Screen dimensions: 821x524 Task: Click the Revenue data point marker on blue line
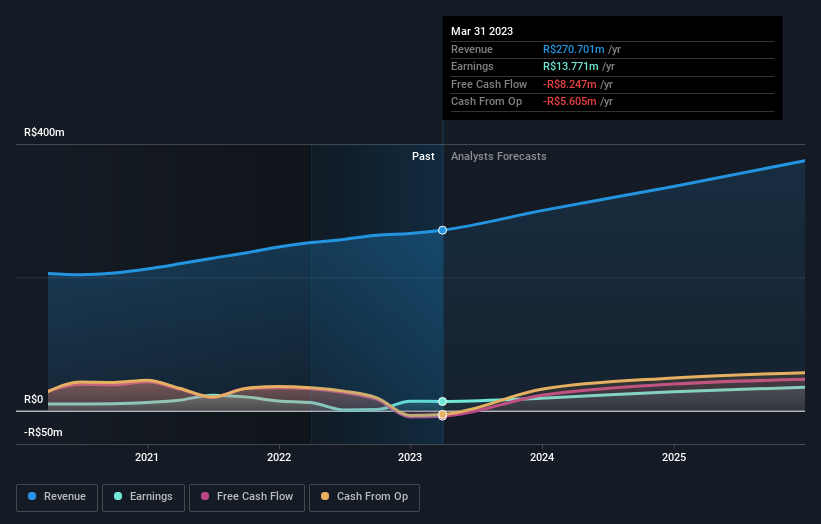(442, 230)
